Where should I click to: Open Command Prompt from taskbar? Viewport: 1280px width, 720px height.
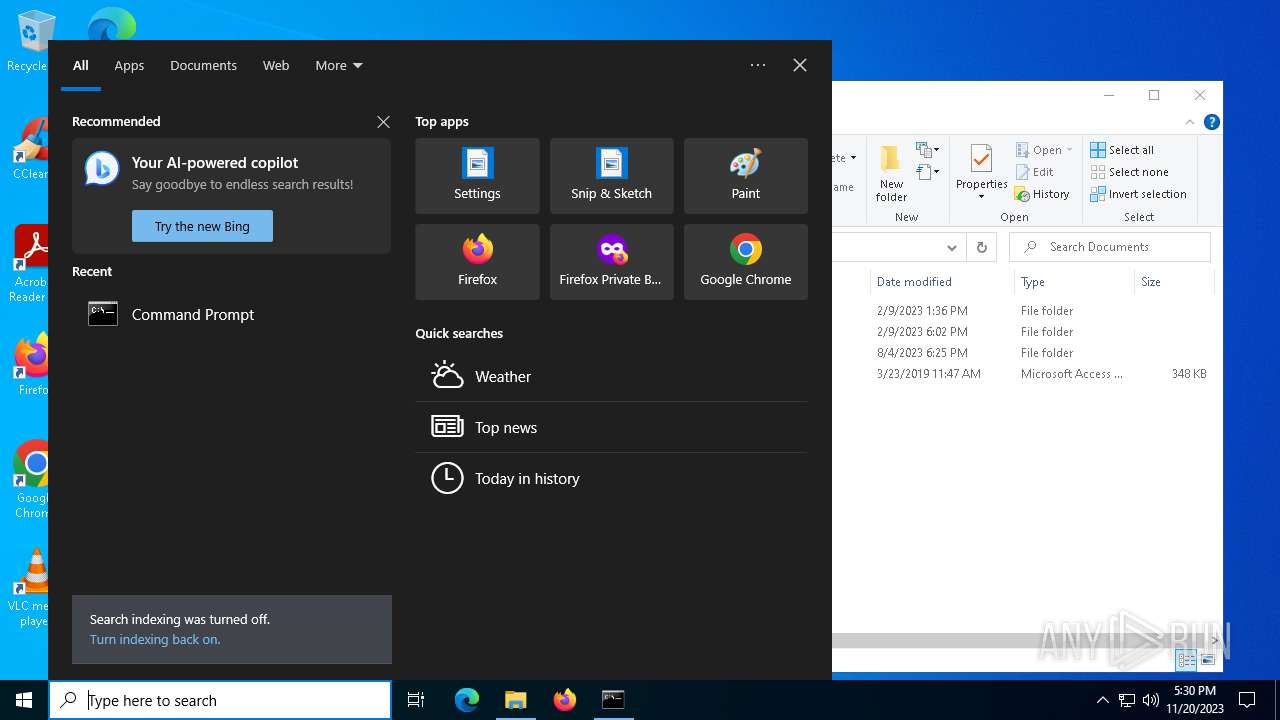pos(613,700)
